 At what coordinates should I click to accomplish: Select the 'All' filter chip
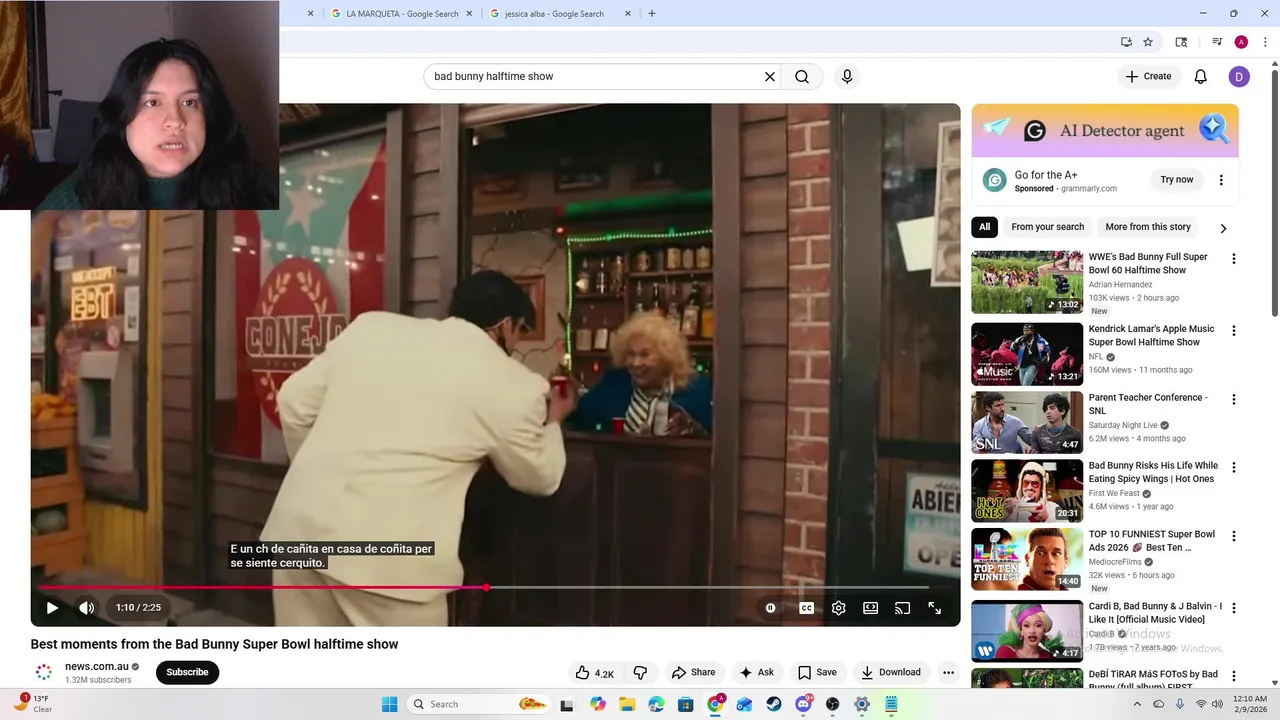(985, 227)
